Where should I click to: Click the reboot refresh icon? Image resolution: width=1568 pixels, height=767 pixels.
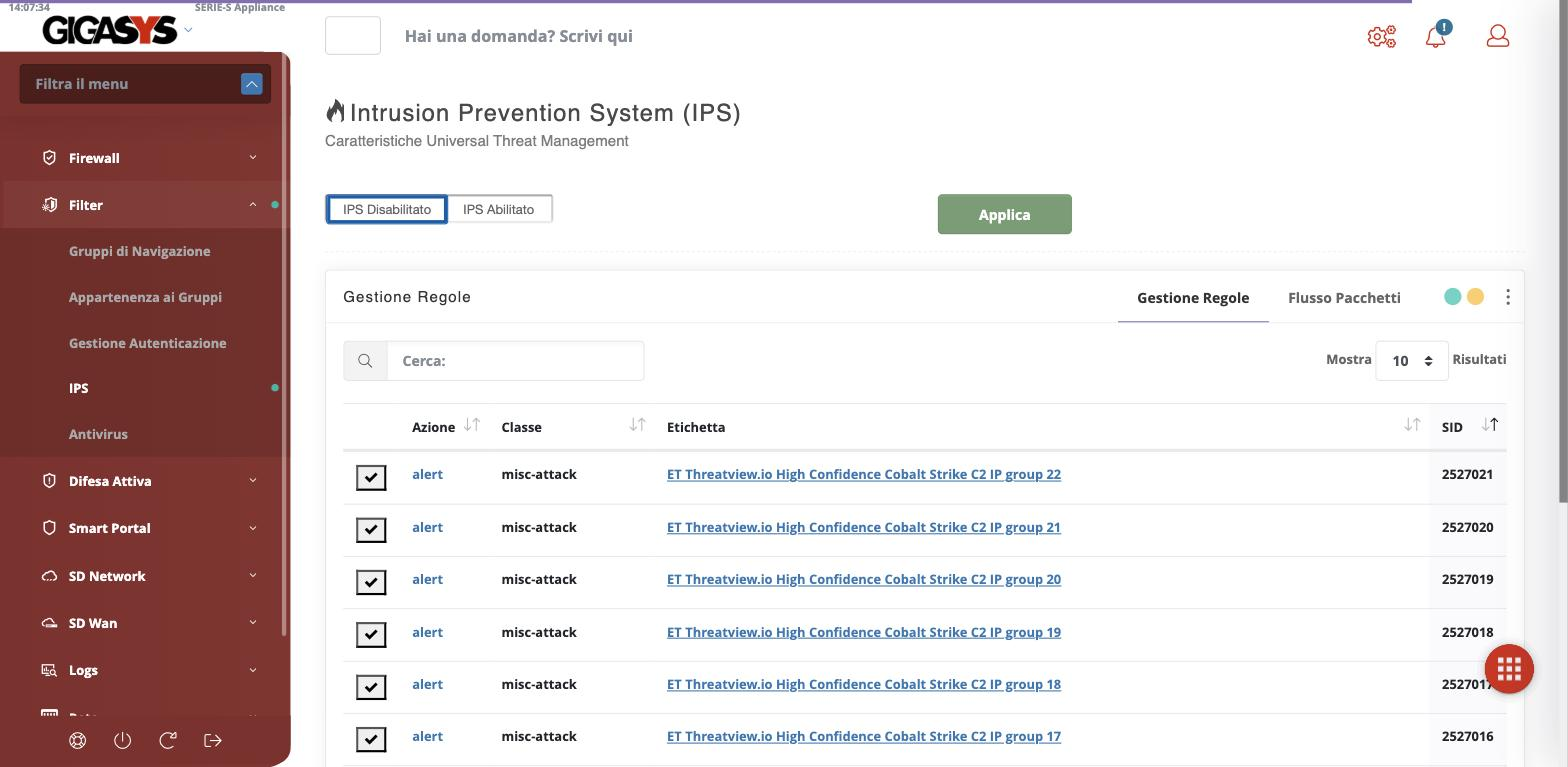pyautogui.click(x=168, y=741)
